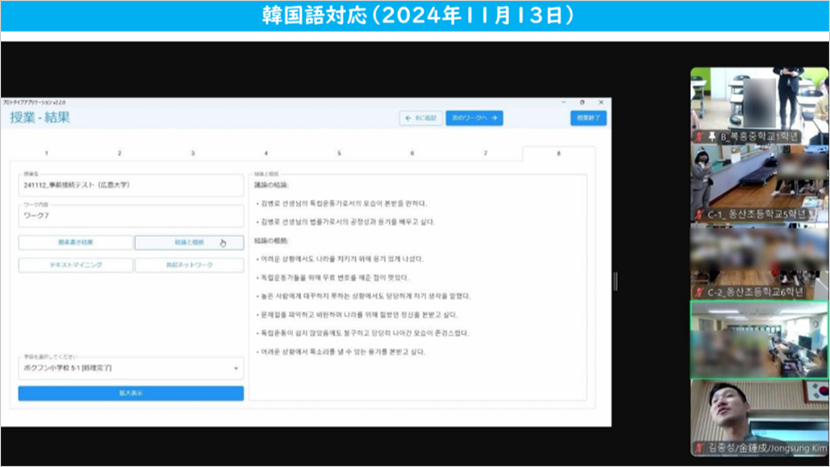This screenshot has width=830, height=467.
Task: Click the left arrow icon in back button
Action: [x=408, y=118]
